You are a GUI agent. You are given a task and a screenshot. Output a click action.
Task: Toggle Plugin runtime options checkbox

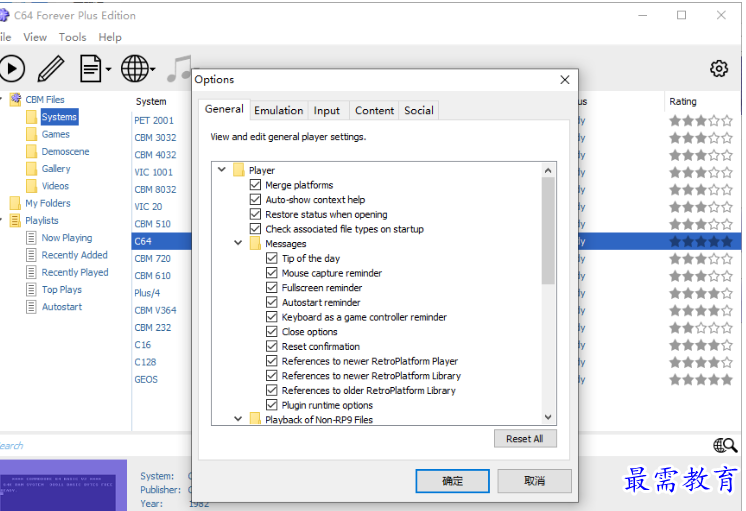click(272, 405)
